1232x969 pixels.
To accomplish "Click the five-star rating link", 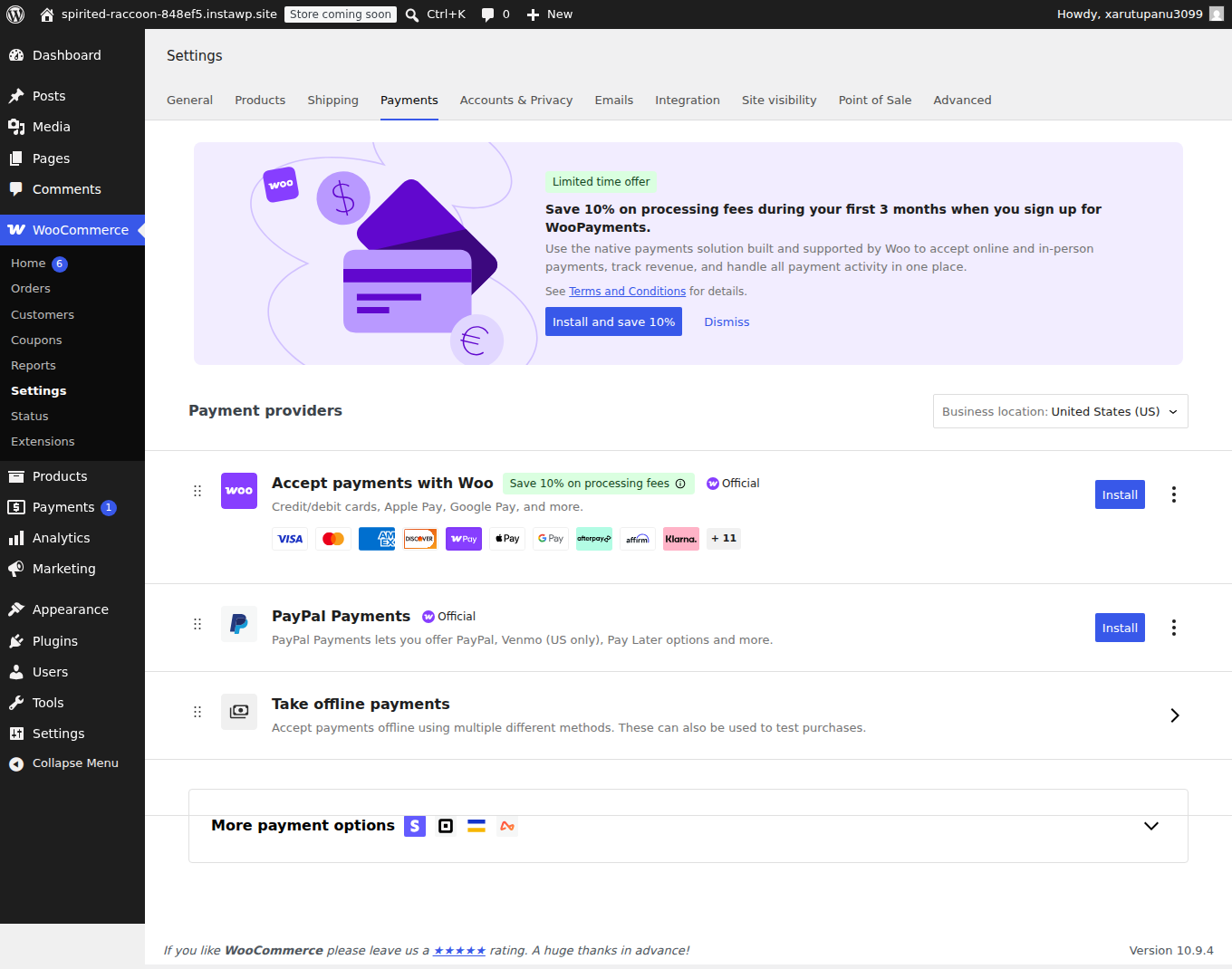I will [459, 951].
